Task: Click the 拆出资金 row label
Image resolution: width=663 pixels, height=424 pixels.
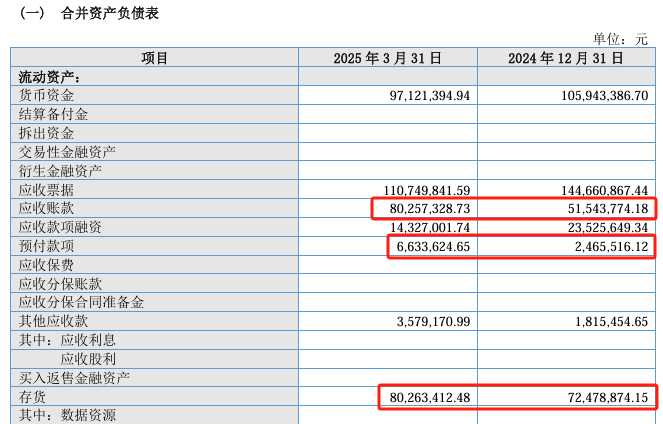Action: click(46, 133)
